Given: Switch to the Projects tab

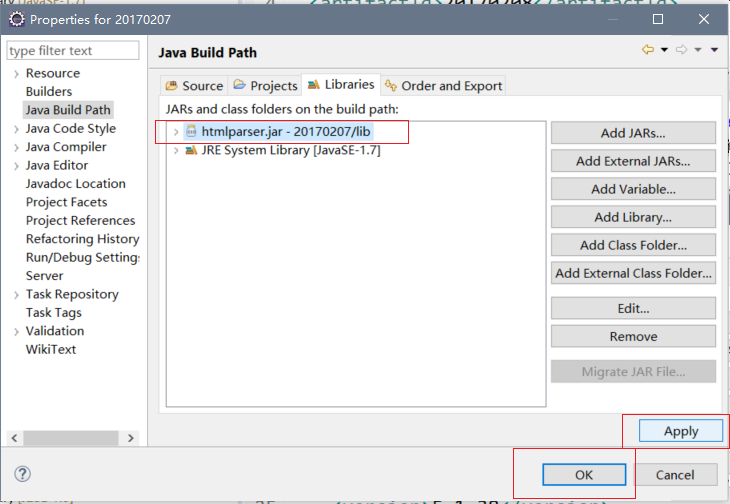Looking at the screenshot, I should pos(265,86).
